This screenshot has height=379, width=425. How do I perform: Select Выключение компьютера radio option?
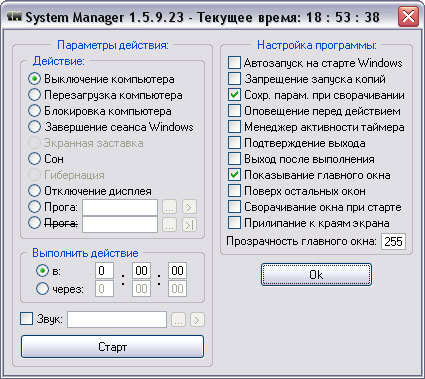(34, 79)
